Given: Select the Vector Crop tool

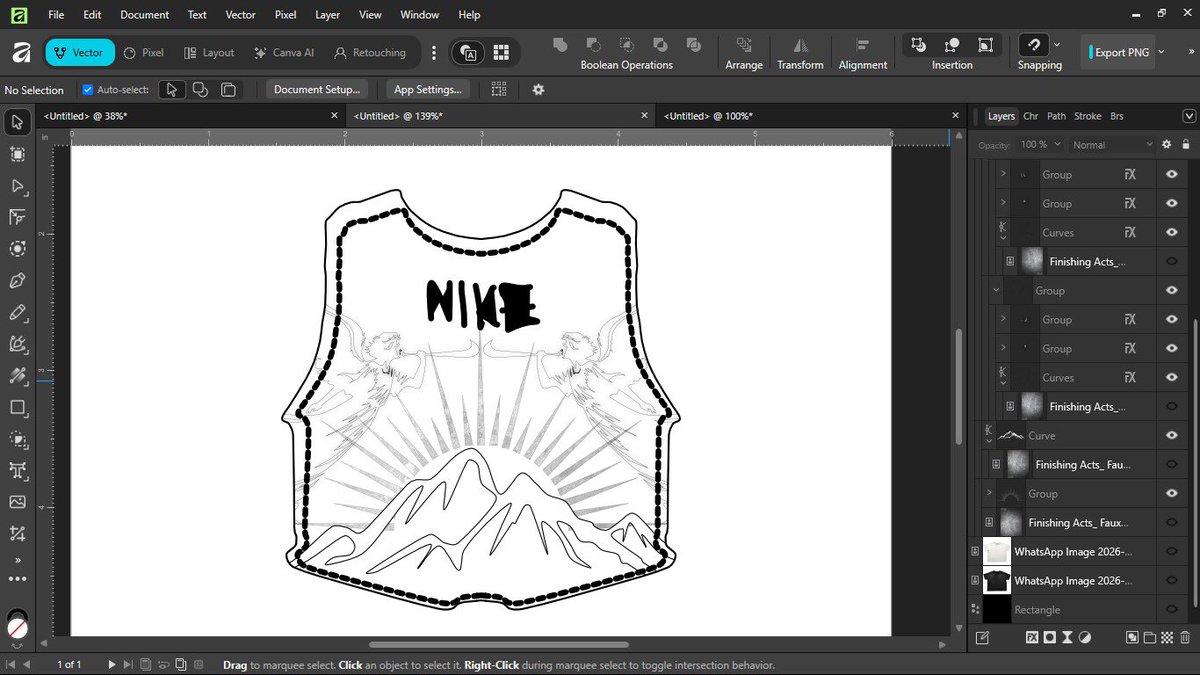Looking at the screenshot, I should pyautogui.click(x=17, y=533).
